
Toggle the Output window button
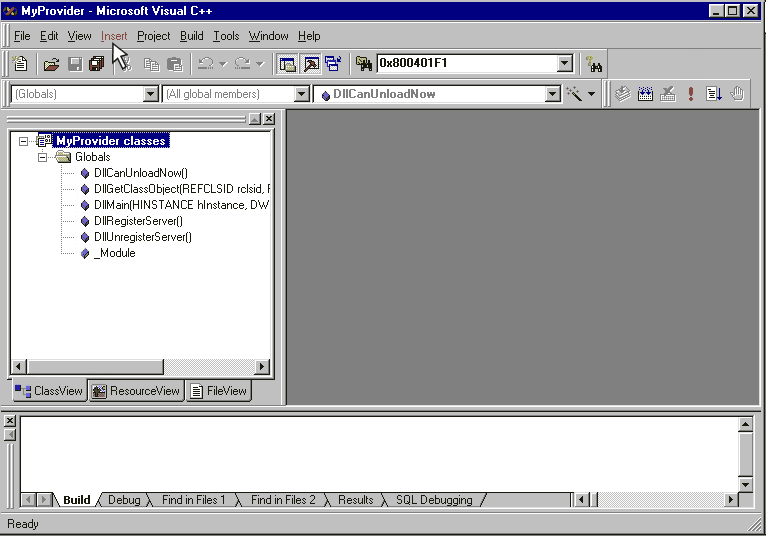[x=311, y=64]
